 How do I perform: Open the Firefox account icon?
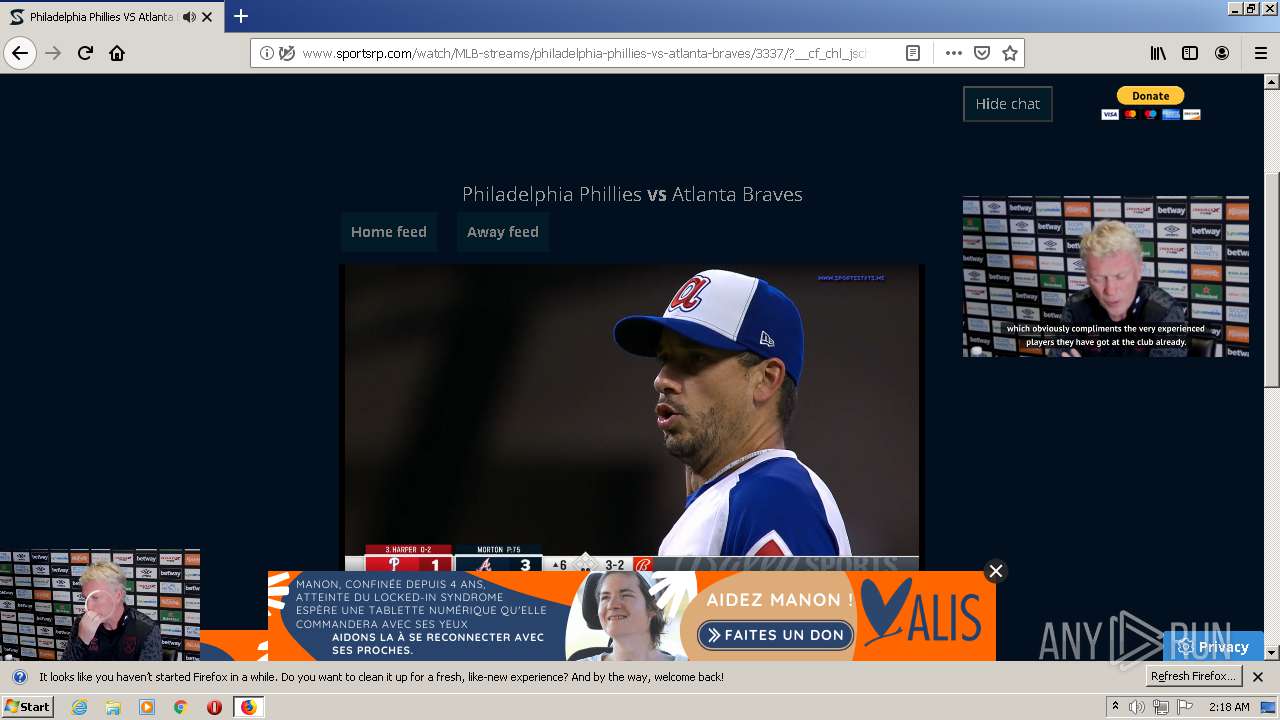pyautogui.click(x=1222, y=53)
